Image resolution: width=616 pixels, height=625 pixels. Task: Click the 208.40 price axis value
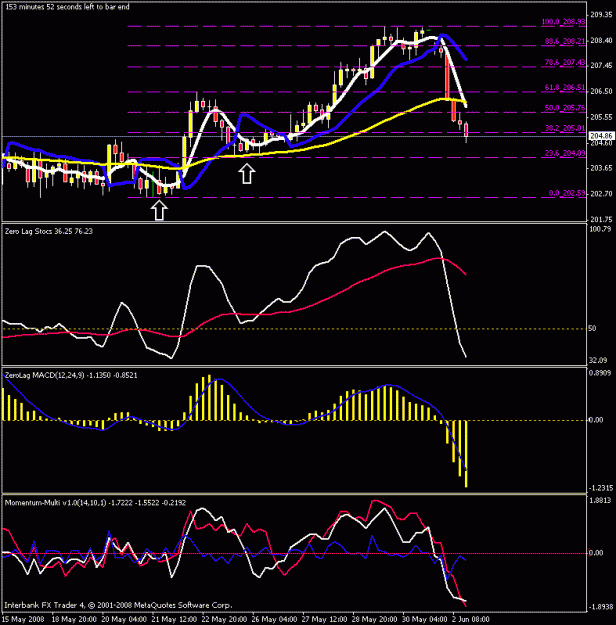pyautogui.click(x=601, y=40)
